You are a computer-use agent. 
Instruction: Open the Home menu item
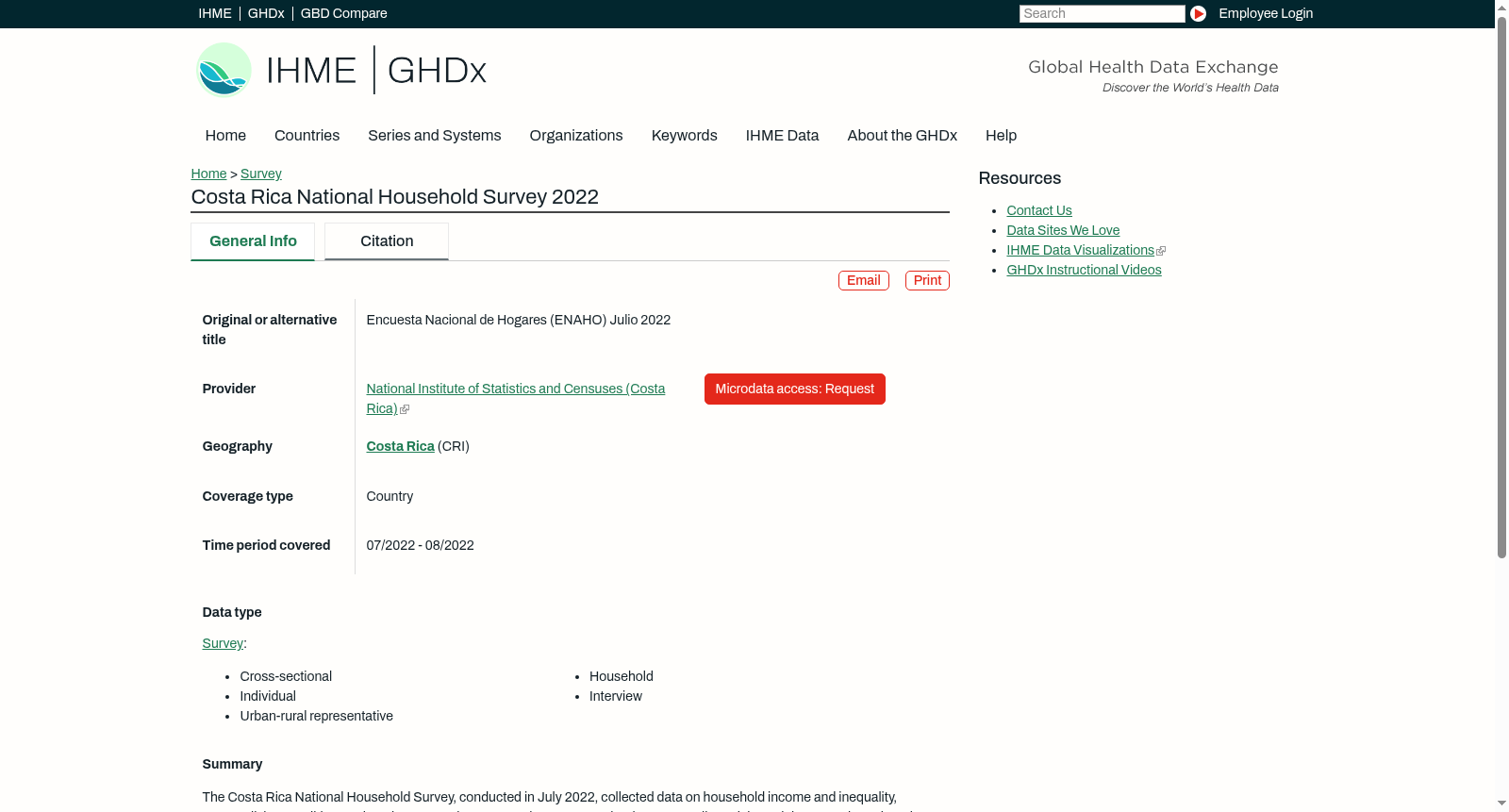tap(225, 136)
